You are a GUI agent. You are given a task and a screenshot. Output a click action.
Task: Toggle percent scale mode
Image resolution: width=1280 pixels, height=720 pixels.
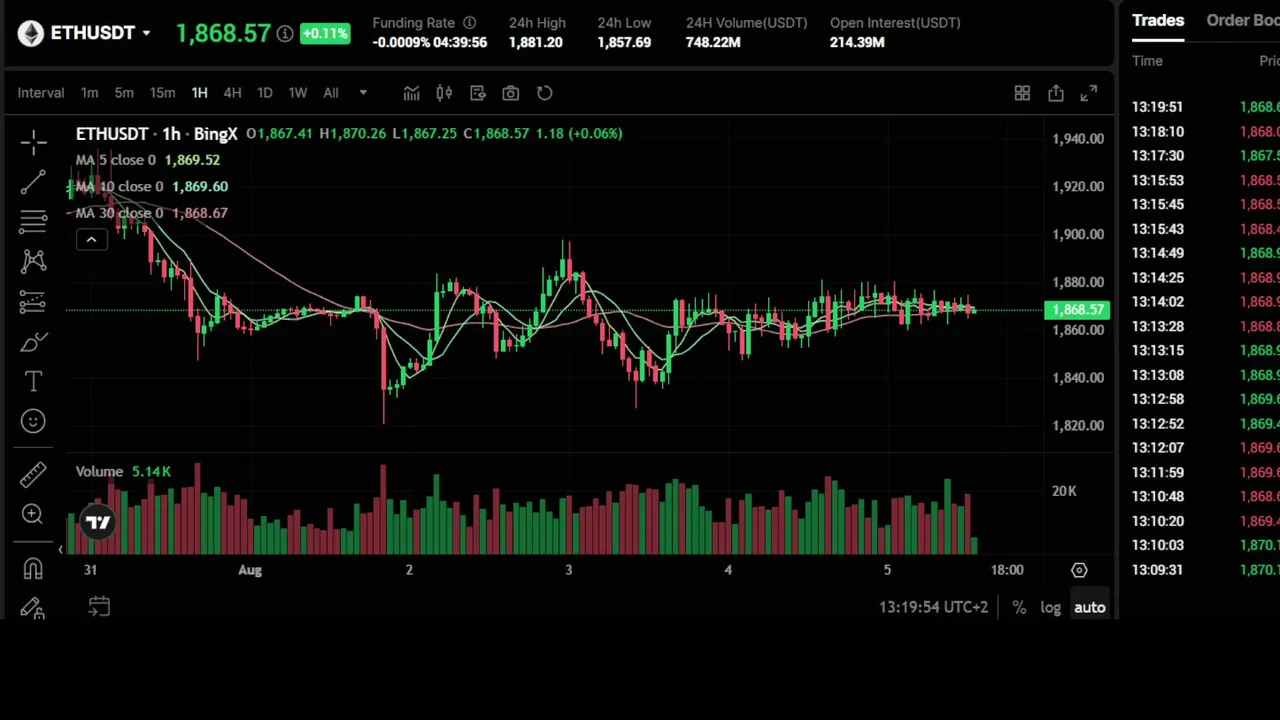point(1019,608)
